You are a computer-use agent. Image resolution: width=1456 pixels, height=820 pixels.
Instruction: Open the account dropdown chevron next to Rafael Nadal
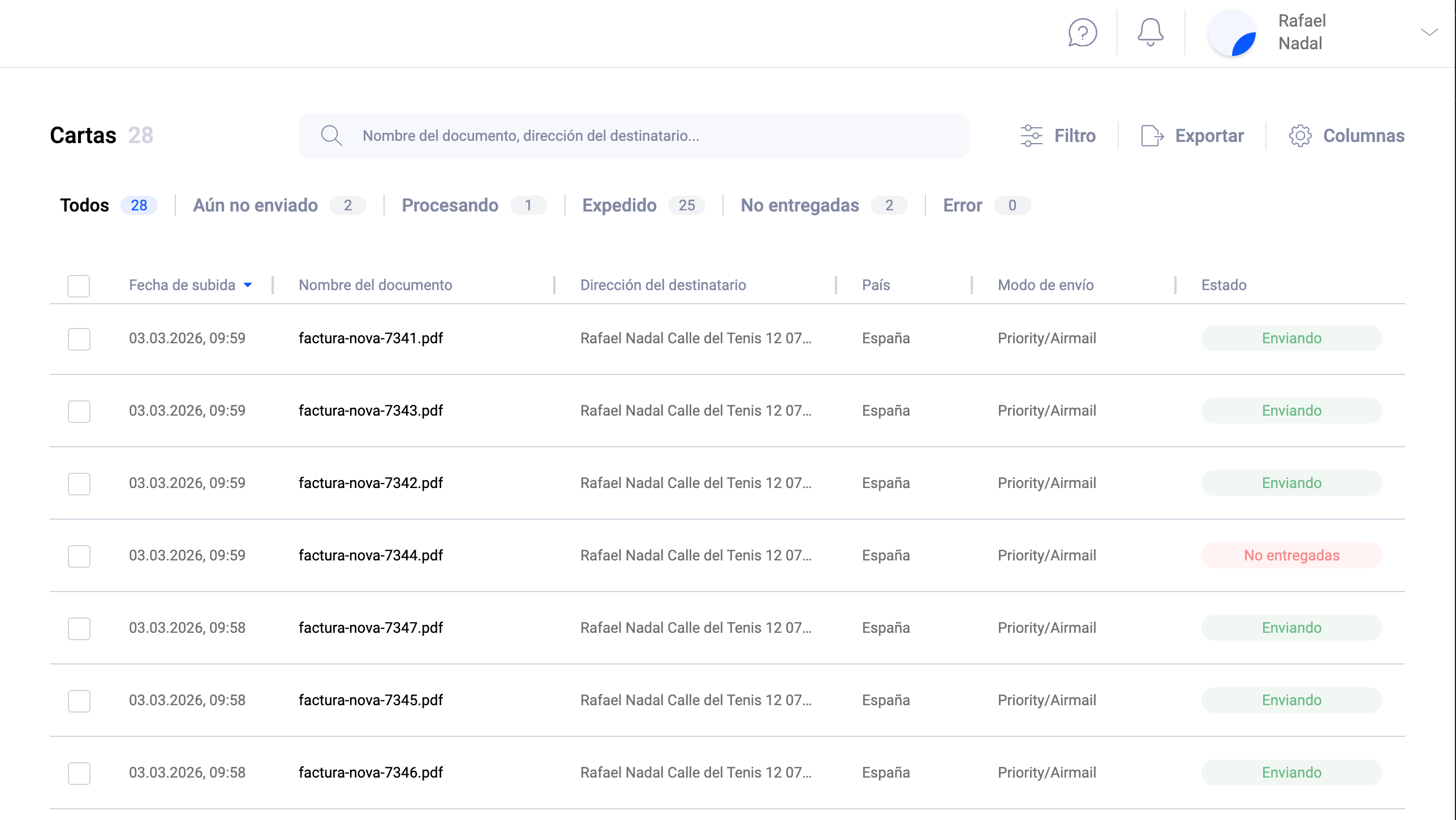coord(1429,32)
